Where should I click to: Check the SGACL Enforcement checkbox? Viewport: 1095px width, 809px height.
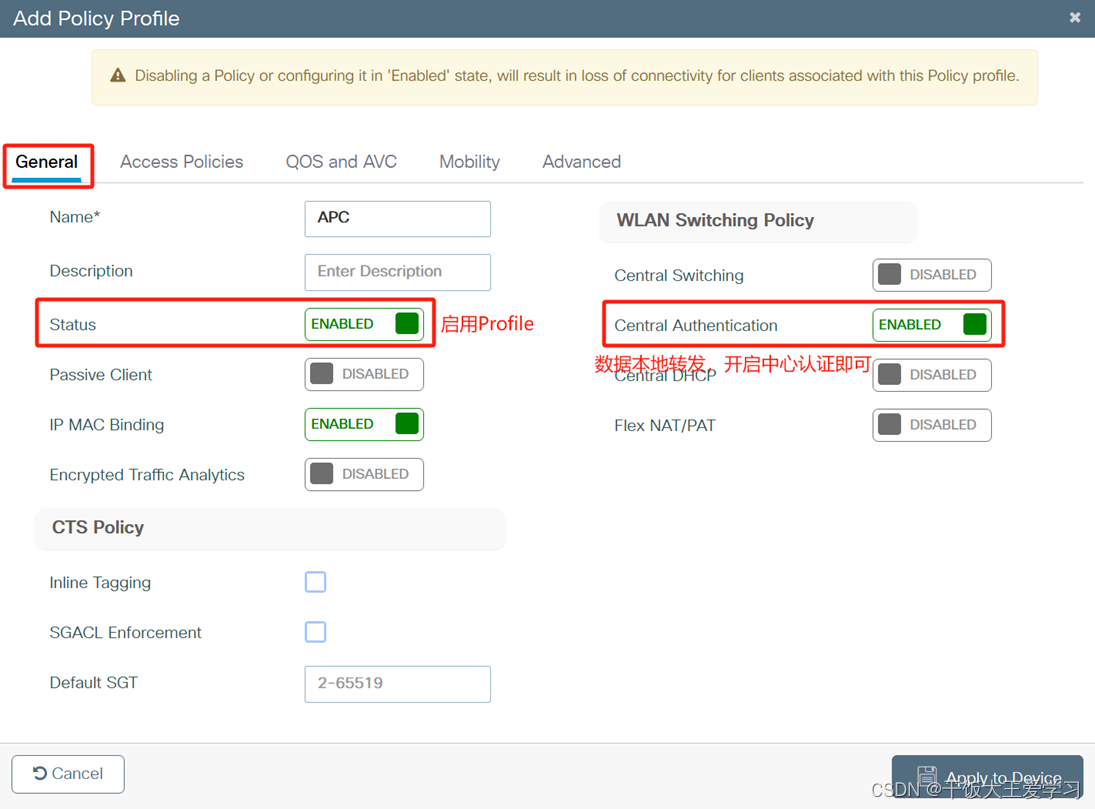point(315,632)
